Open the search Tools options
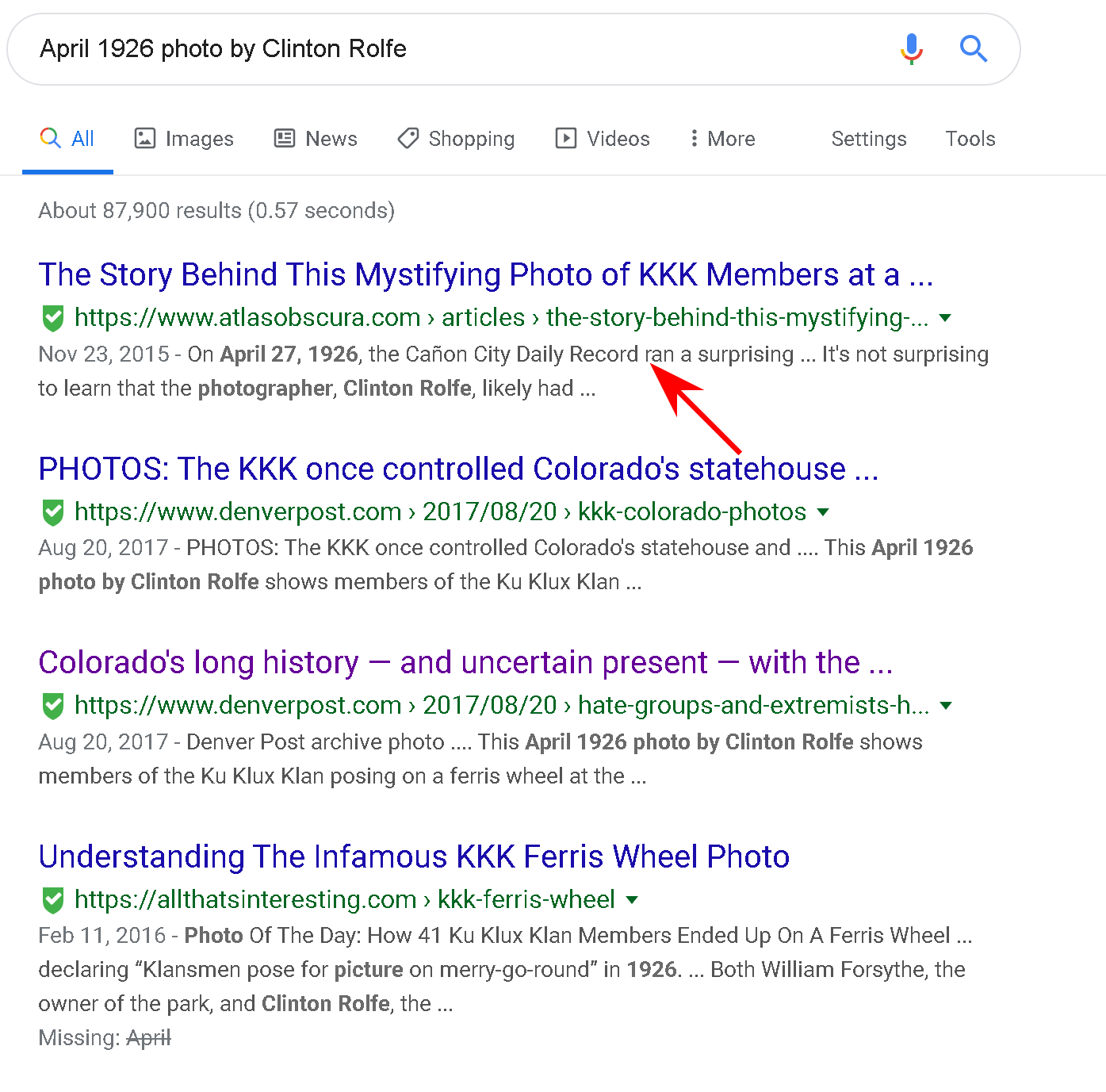Viewport: 1106px width, 1092px height. [x=970, y=139]
